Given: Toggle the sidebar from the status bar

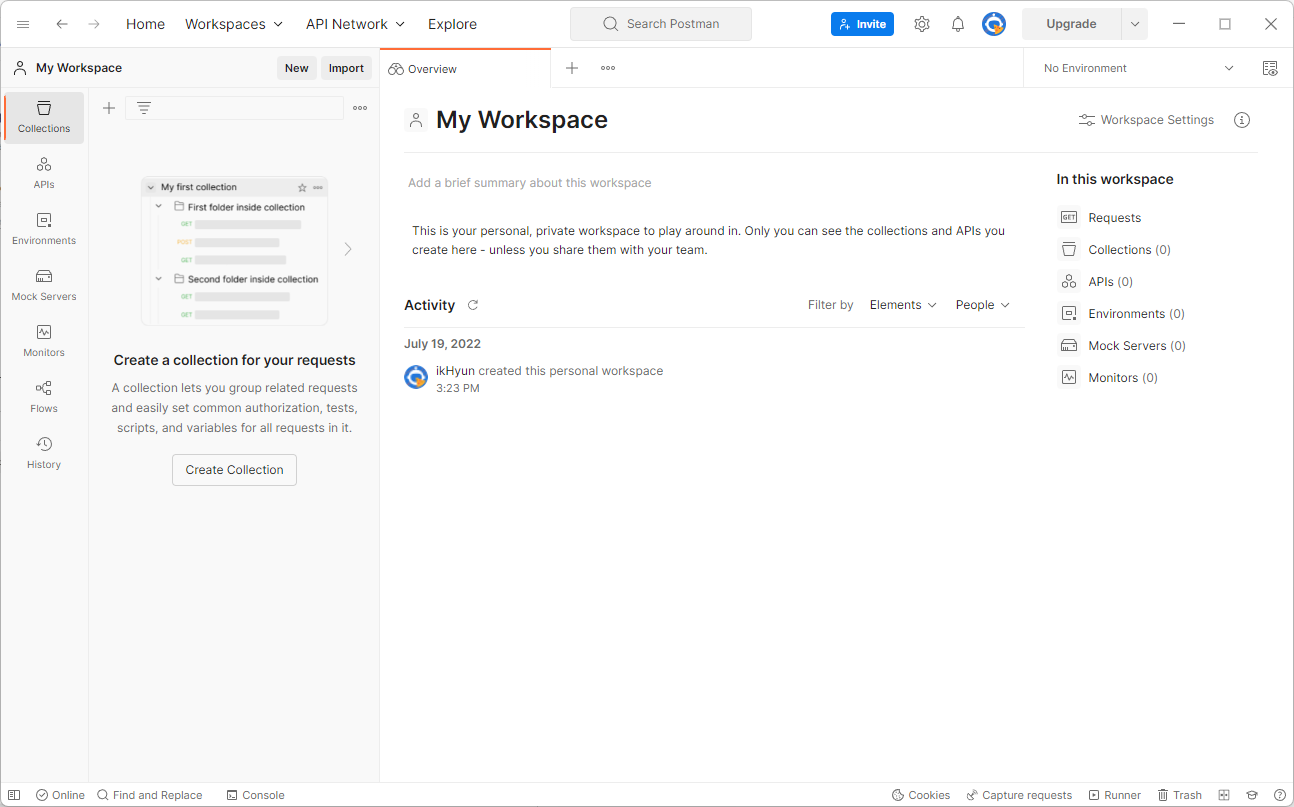Looking at the screenshot, I should coord(14,795).
